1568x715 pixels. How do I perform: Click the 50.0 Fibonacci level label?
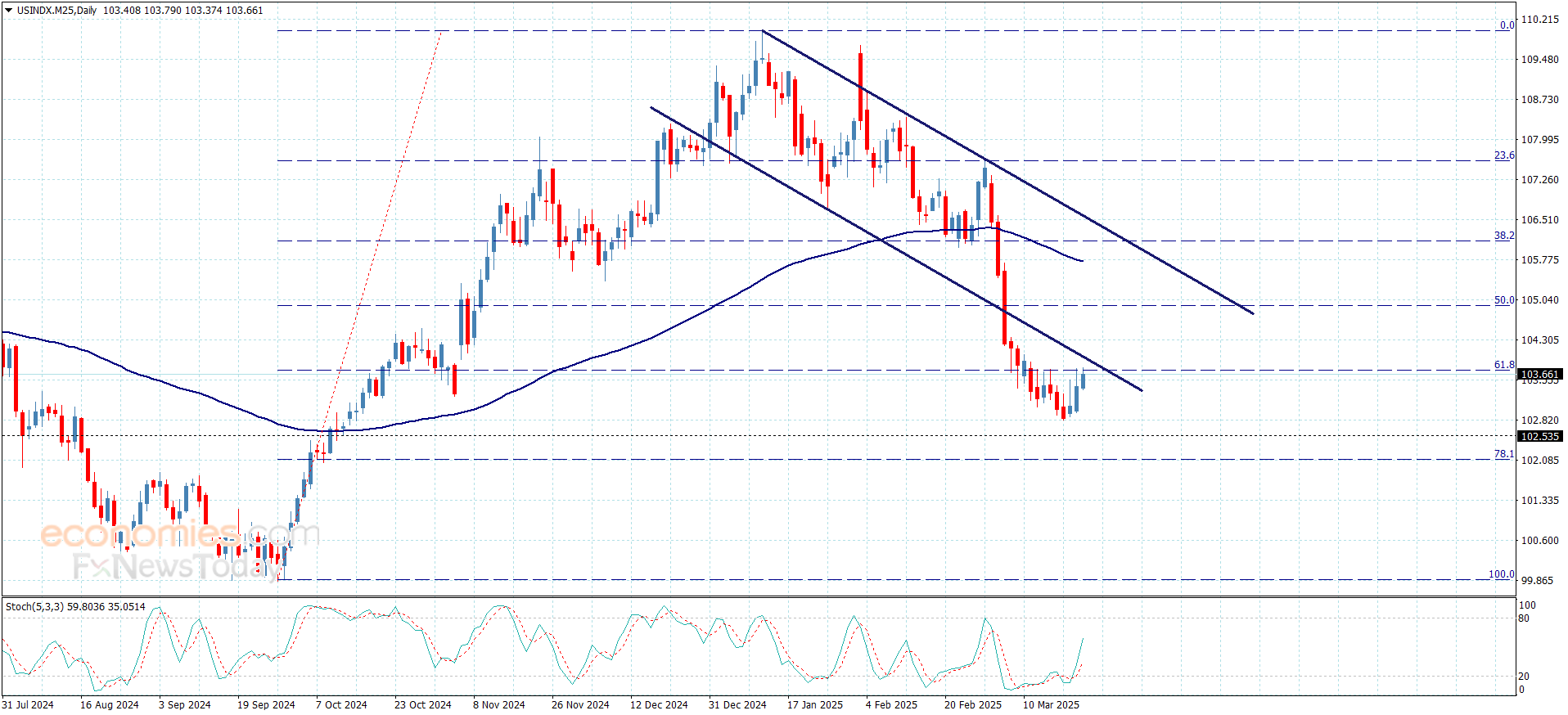pyautogui.click(x=1504, y=300)
